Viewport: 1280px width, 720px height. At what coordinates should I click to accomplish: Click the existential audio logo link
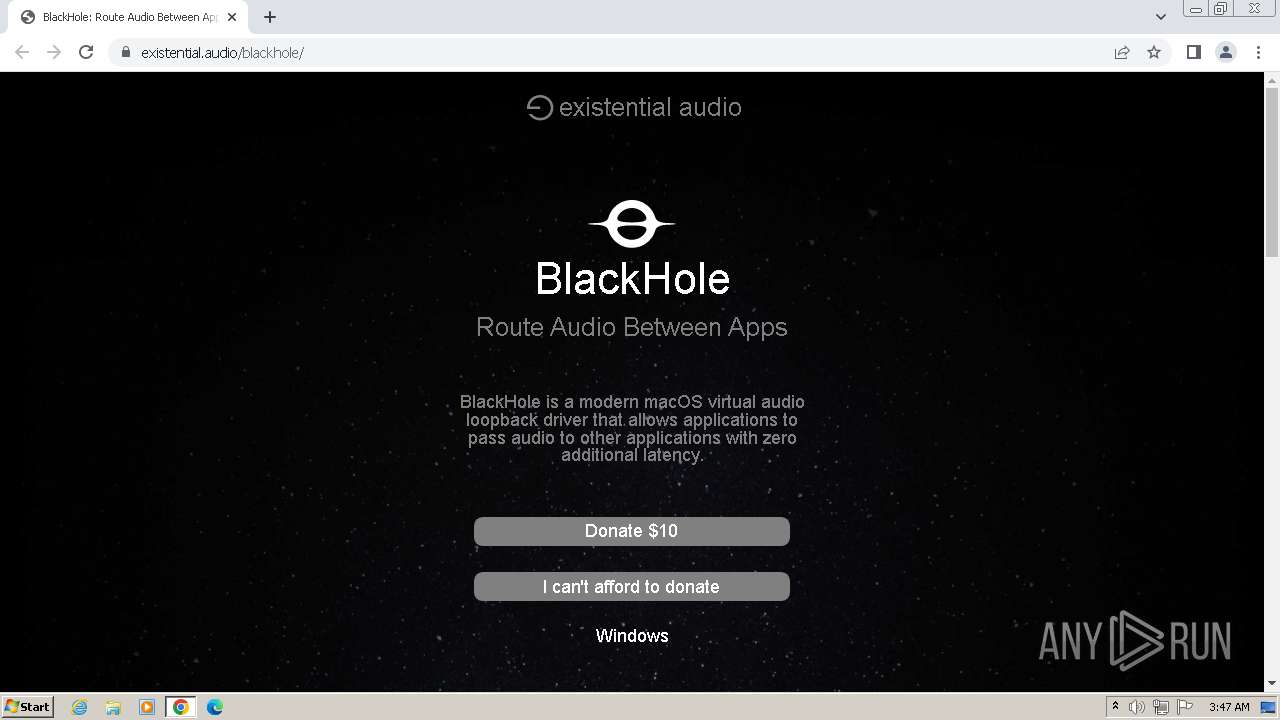coord(634,107)
